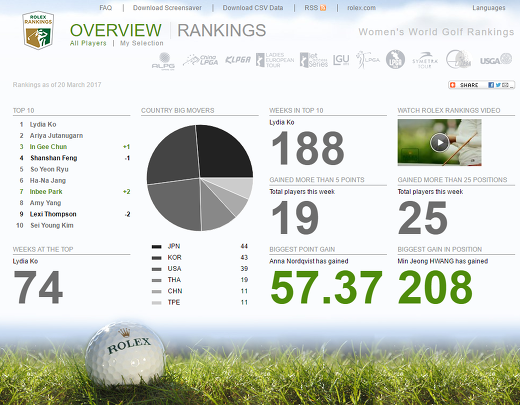Click the 19 players gained points figure
This screenshot has width=520, height=405.
click(295, 218)
